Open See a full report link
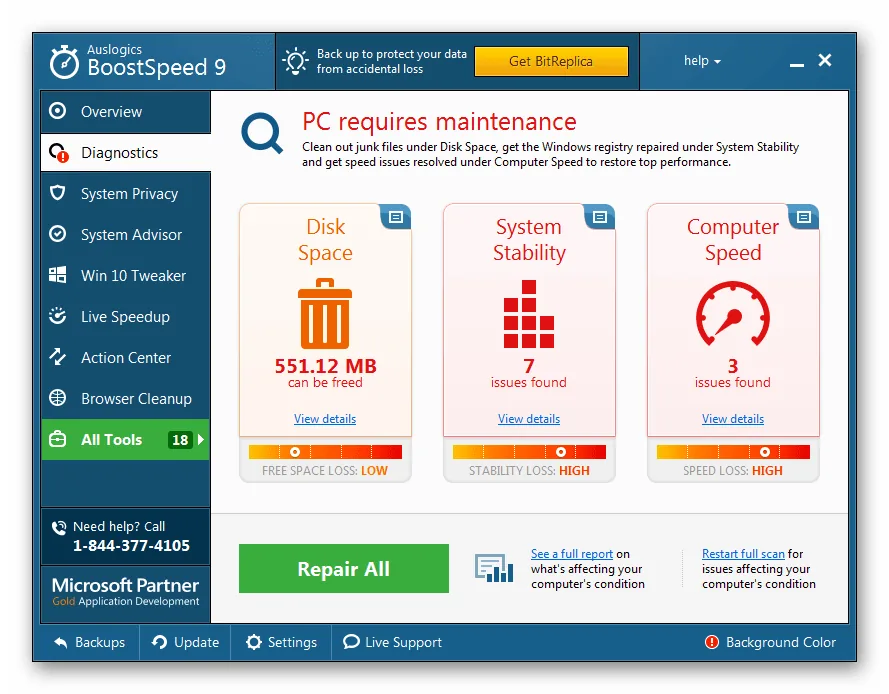The width and height of the screenshot is (889, 694). click(x=570, y=553)
